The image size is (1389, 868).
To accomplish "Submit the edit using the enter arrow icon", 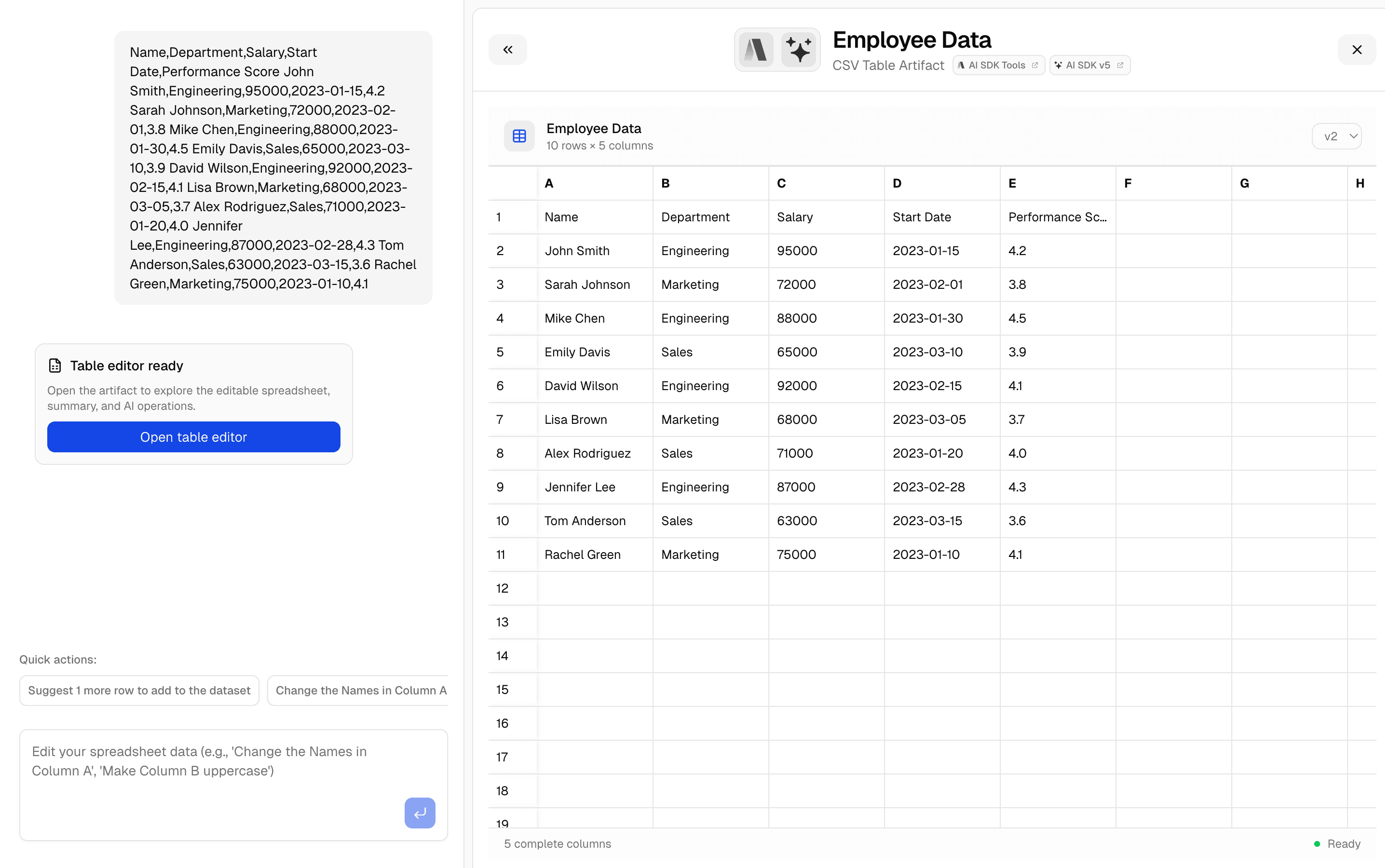I will tap(420, 813).
